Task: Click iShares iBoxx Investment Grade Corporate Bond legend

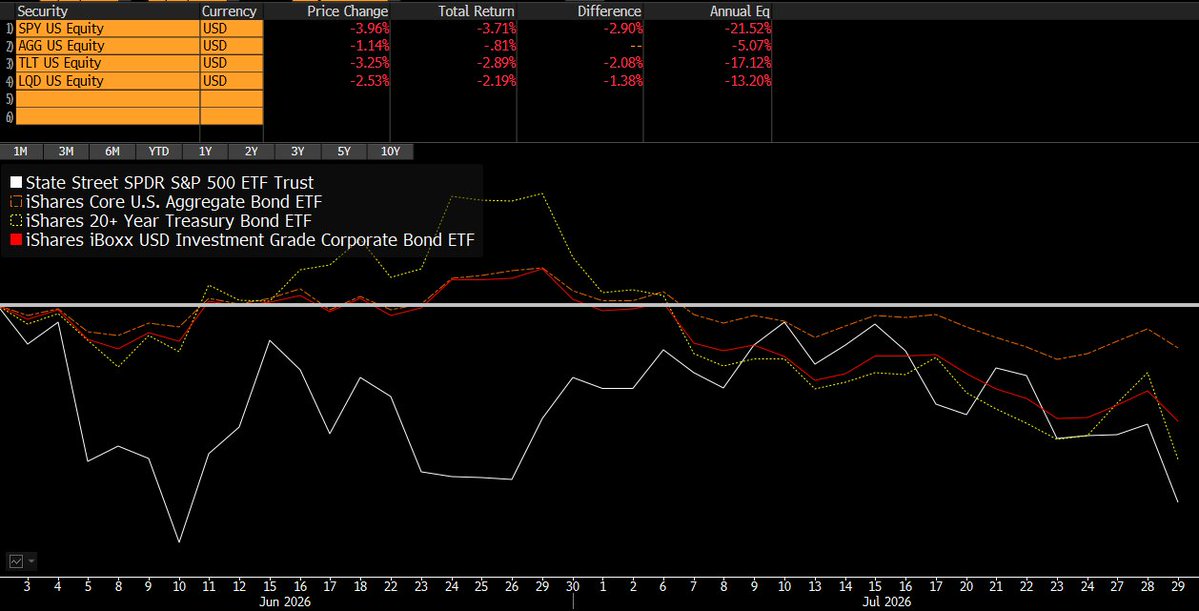Action: coord(250,240)
